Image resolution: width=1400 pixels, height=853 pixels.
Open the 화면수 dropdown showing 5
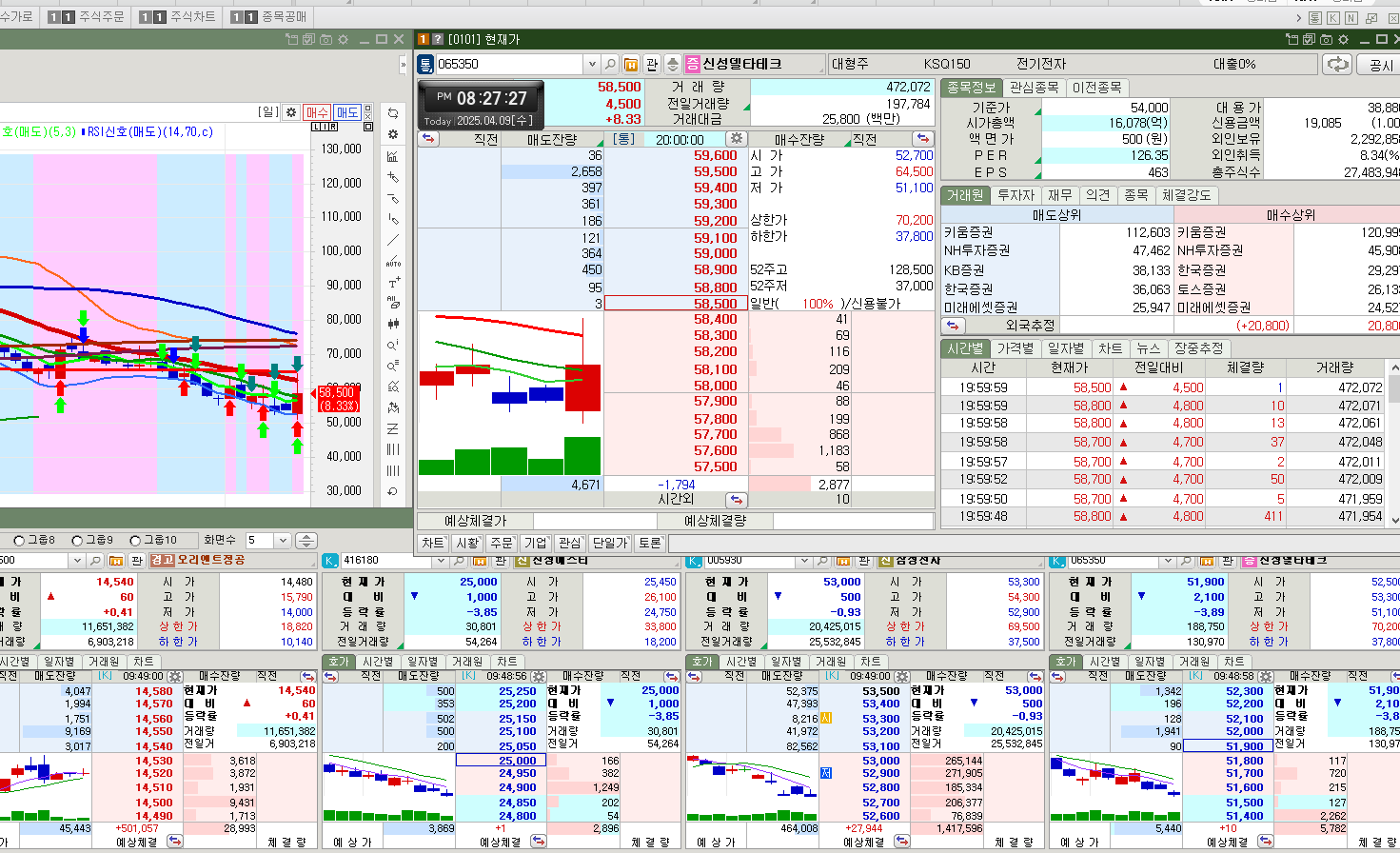click(283, 540)
